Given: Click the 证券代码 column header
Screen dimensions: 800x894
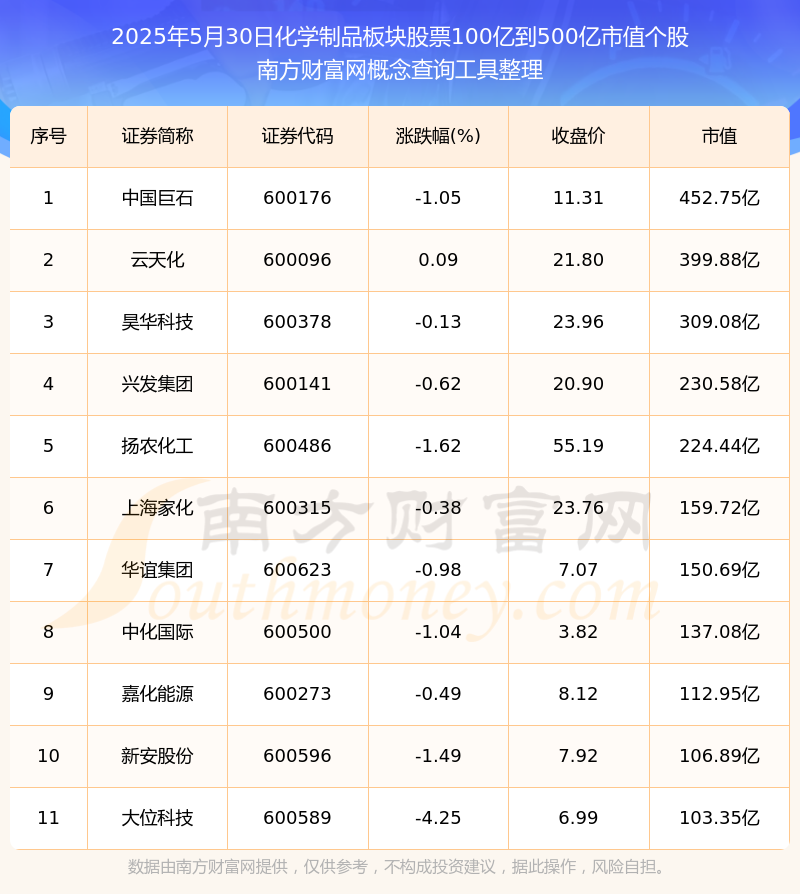Looking at the screenshot, I should click(298, 136).
